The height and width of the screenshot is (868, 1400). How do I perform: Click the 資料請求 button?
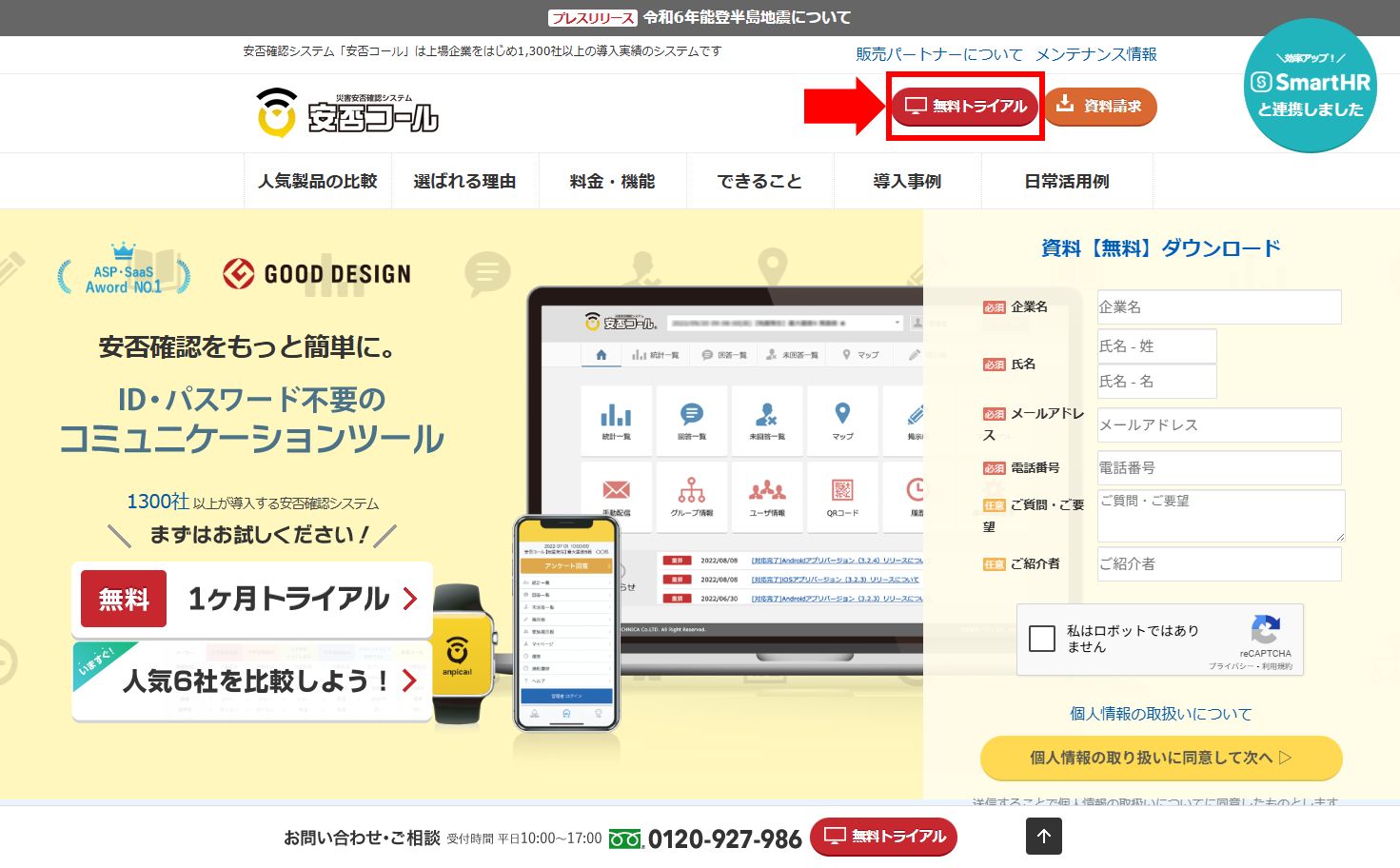pyautogui.click(x=1100, y=106)
